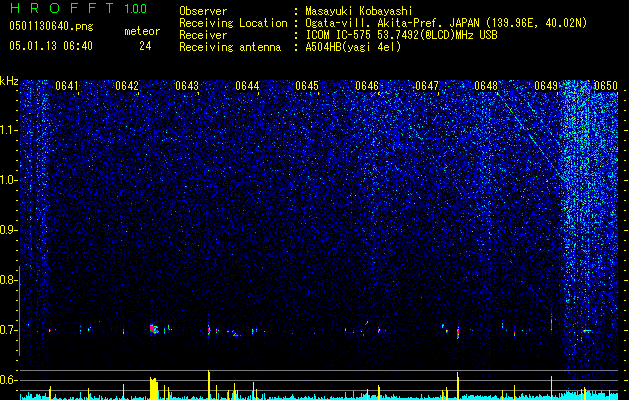Click the meteor count value 24

point(145,46)
